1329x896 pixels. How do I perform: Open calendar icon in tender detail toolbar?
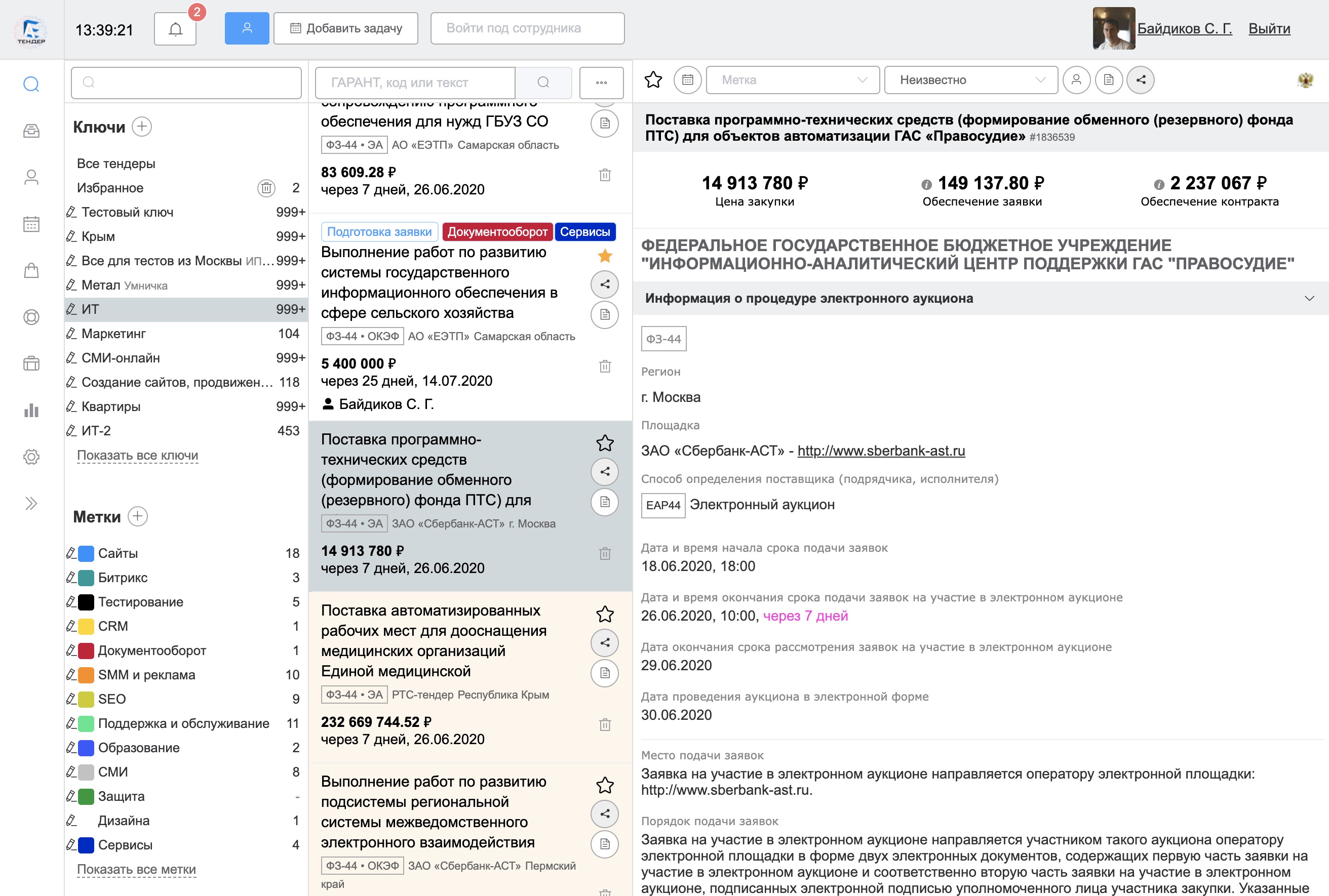(688, 80)
